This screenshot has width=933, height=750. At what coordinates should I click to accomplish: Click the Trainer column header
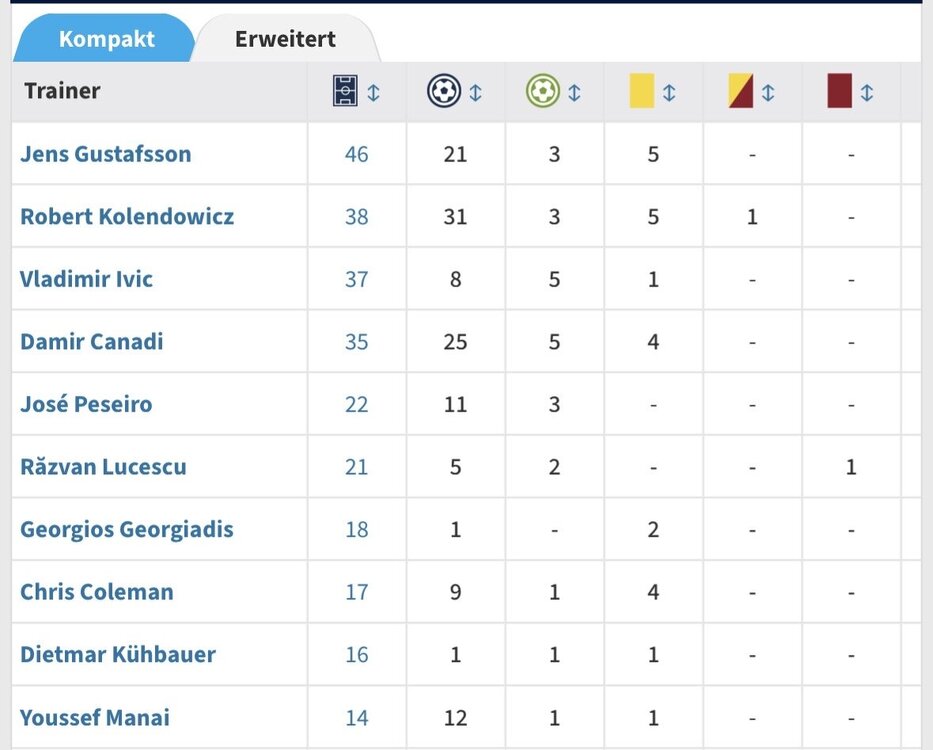[62, 91]
